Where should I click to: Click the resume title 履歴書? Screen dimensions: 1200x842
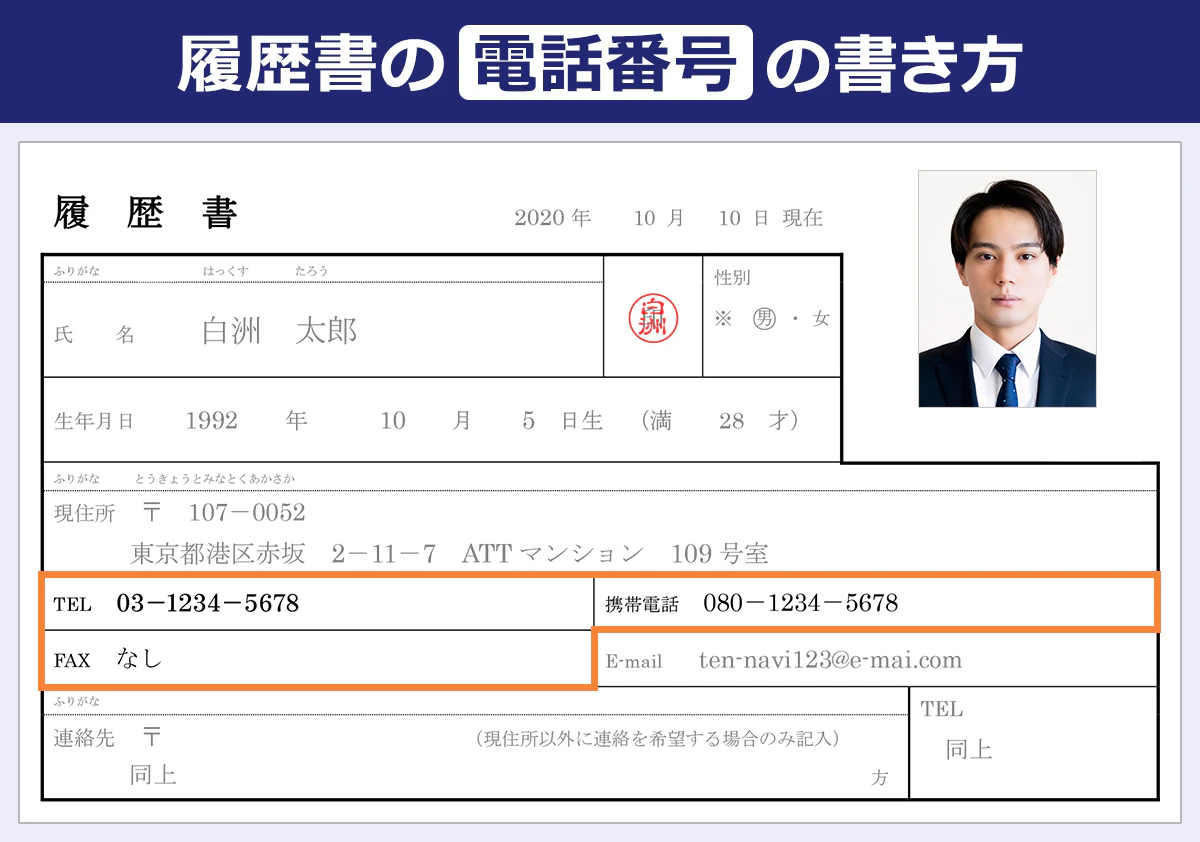tap(146, 214)
